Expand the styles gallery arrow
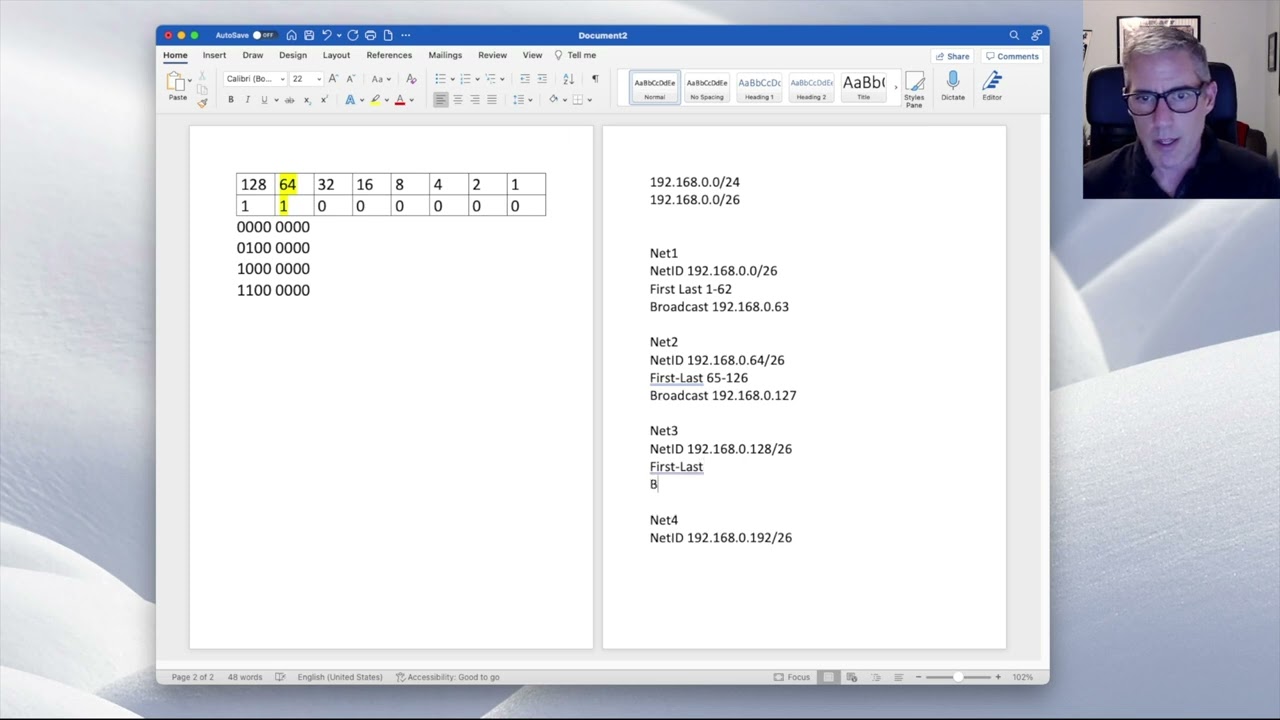The image size is (1280, 720). tap(897, 88)
